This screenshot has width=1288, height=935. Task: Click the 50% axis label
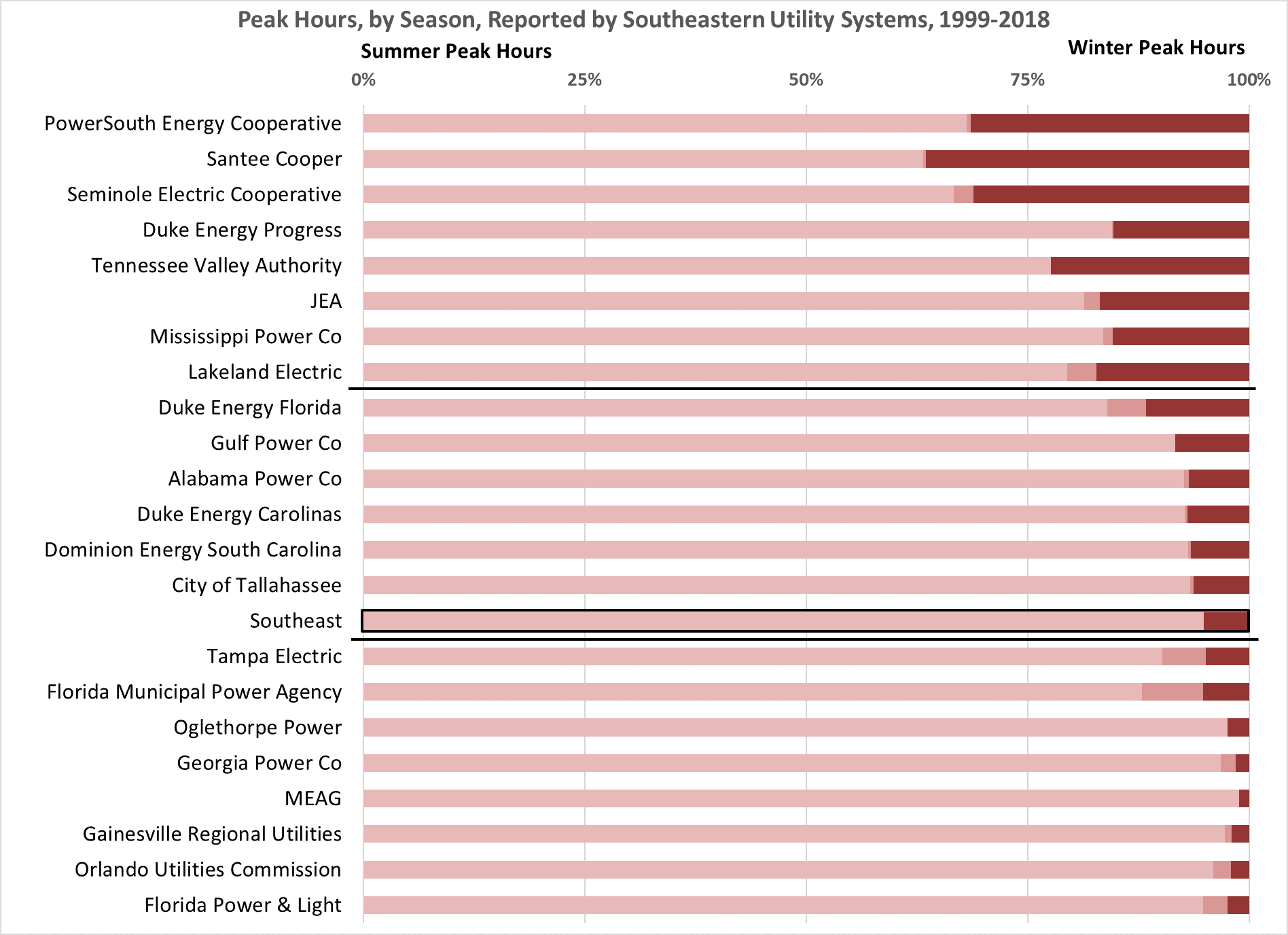(806, 80)
